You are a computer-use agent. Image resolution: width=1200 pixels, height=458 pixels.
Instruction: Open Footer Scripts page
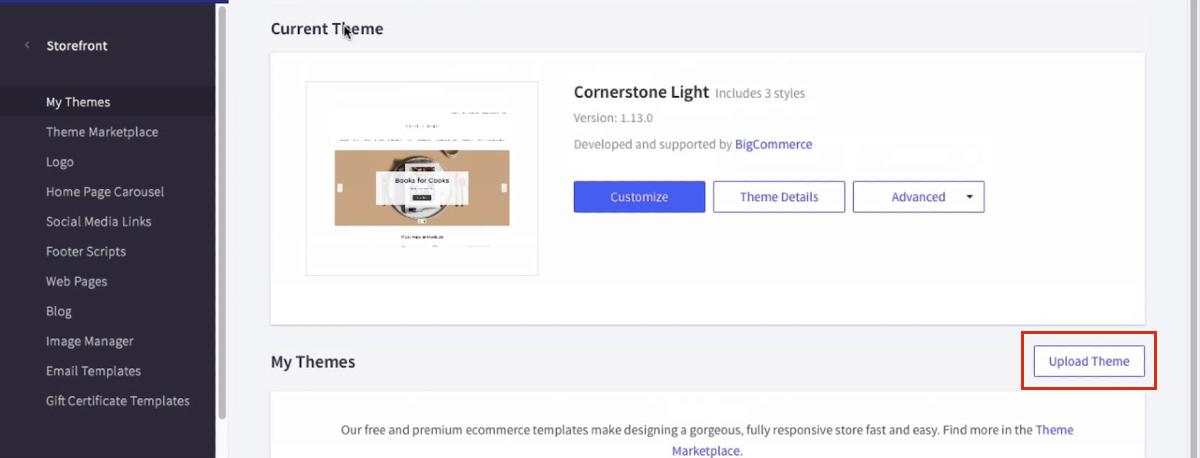coord(86,252)
